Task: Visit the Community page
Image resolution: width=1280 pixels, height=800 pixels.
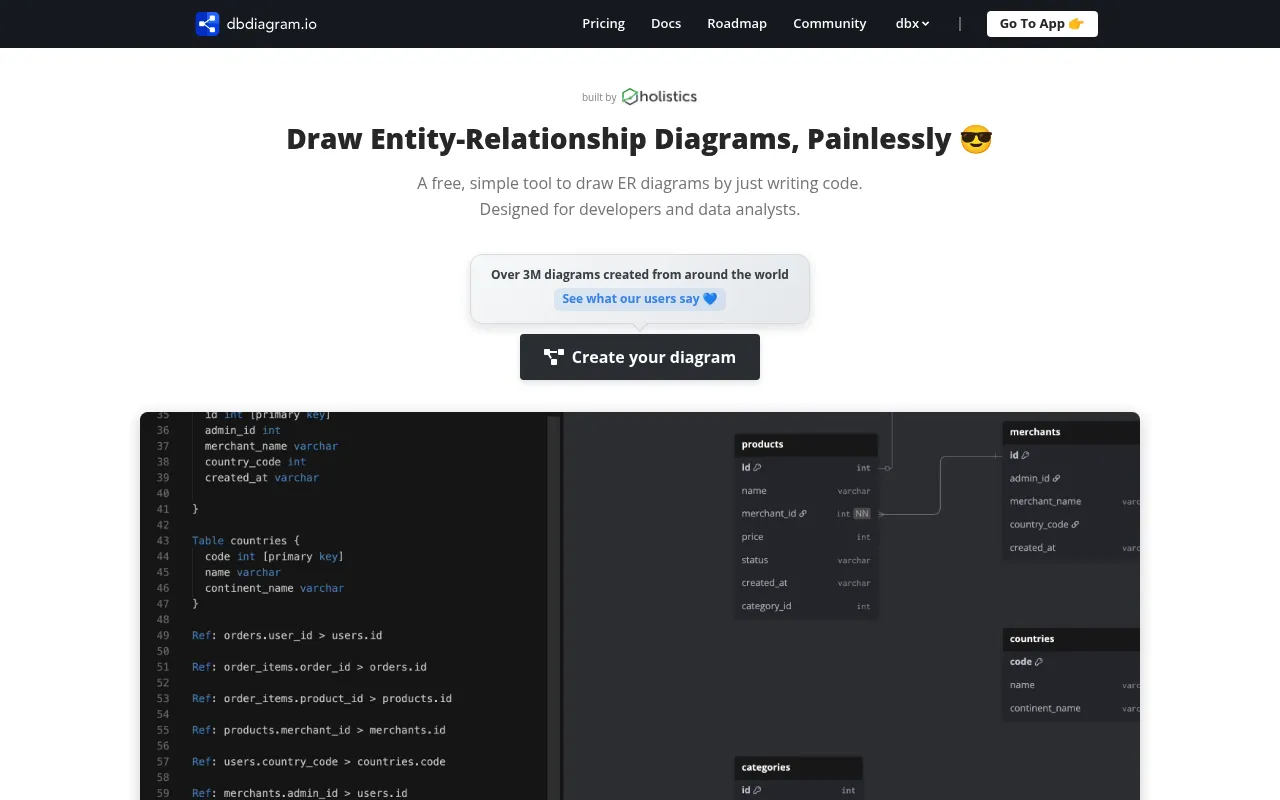Action: (830, 24)
